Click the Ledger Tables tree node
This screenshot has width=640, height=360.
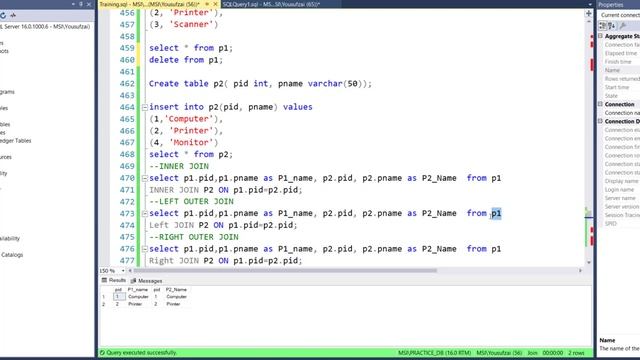(16, 141)
